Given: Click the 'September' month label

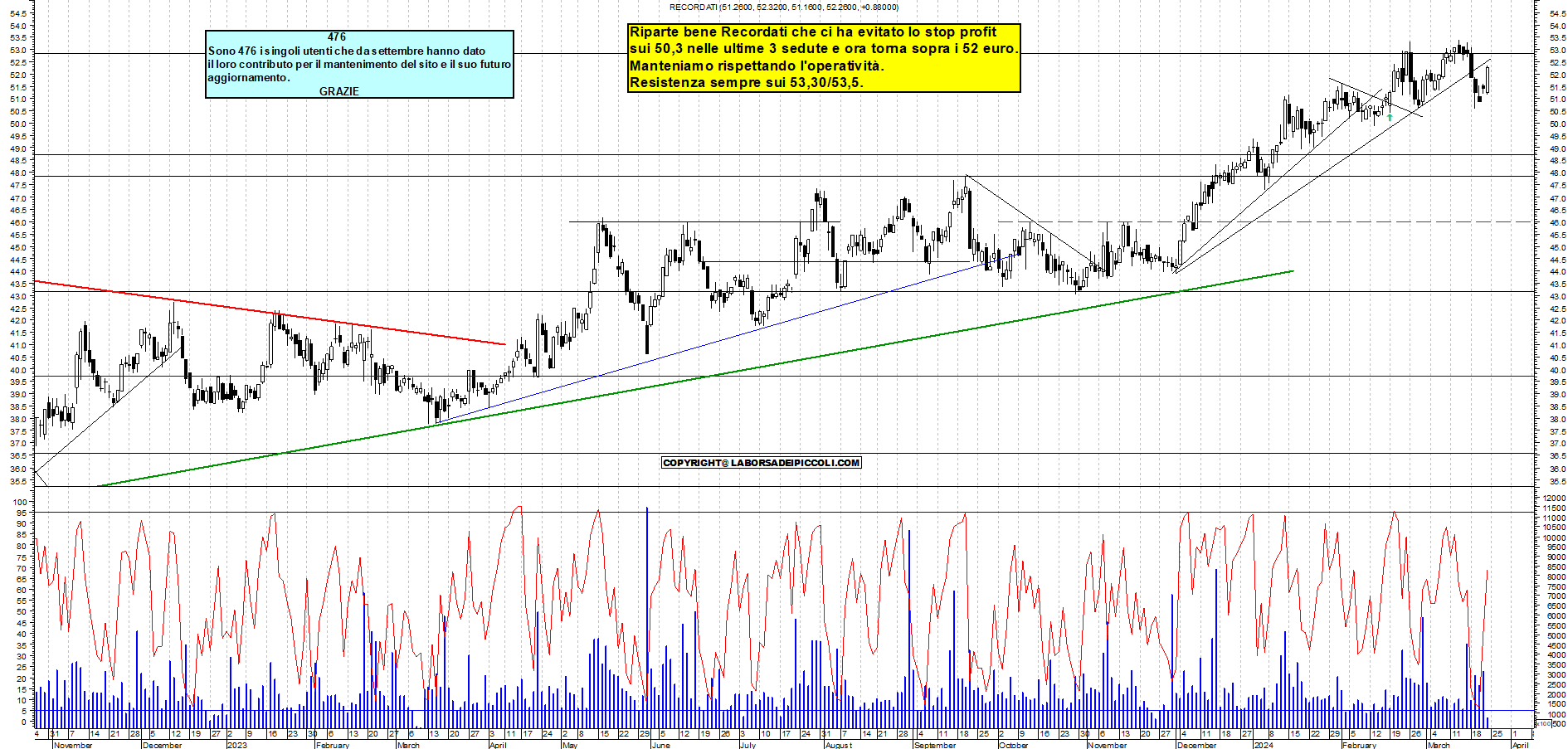Looking at the screenshot, I should point(935,745).
